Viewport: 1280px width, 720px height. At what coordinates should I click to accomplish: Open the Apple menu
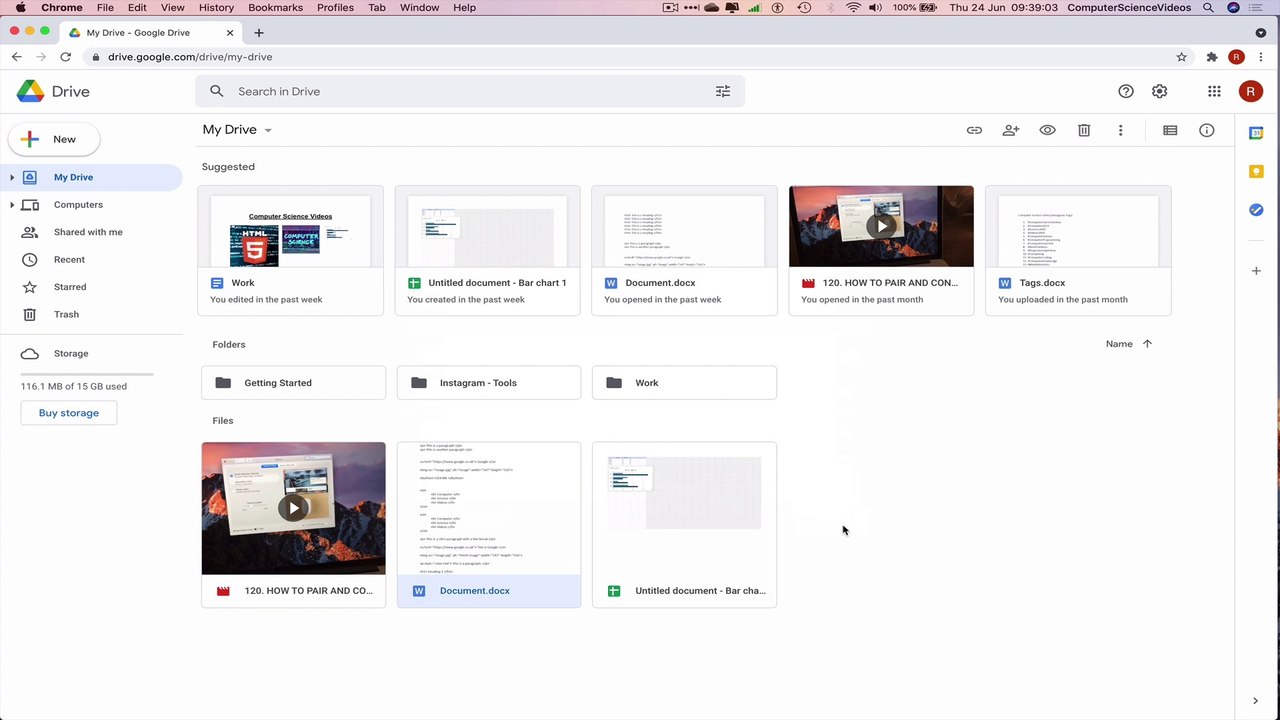click(20, 7)
